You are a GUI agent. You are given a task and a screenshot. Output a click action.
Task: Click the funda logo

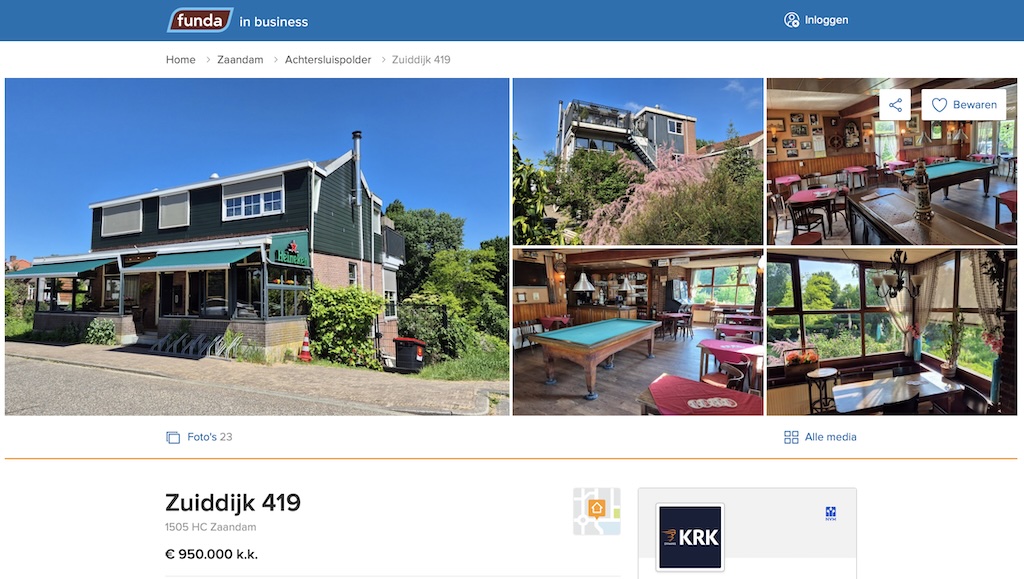coord(200,20)
